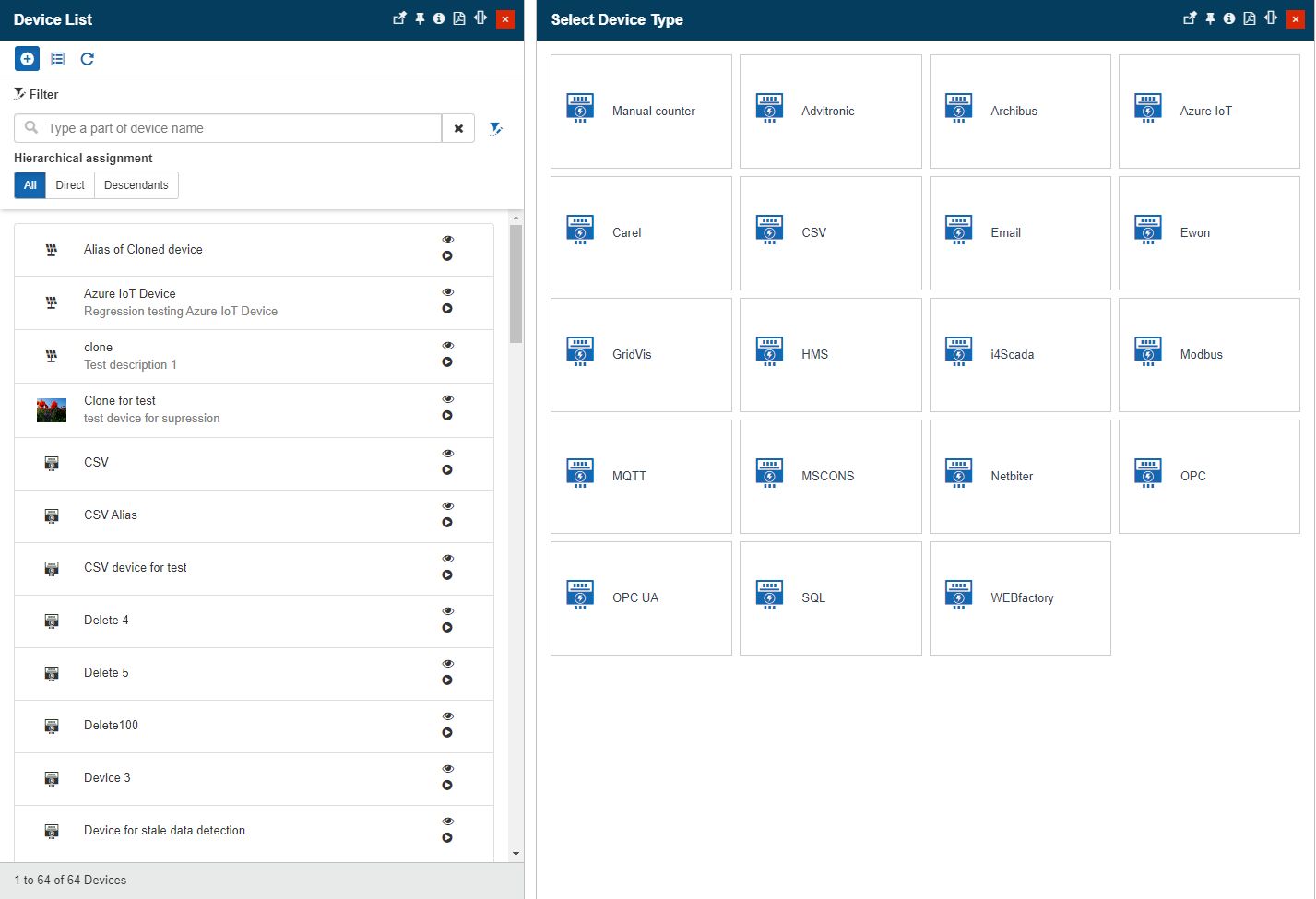Open info icon in Device List header
The width and height of the screenshot is (1316, 899).
tap(439, 18)
